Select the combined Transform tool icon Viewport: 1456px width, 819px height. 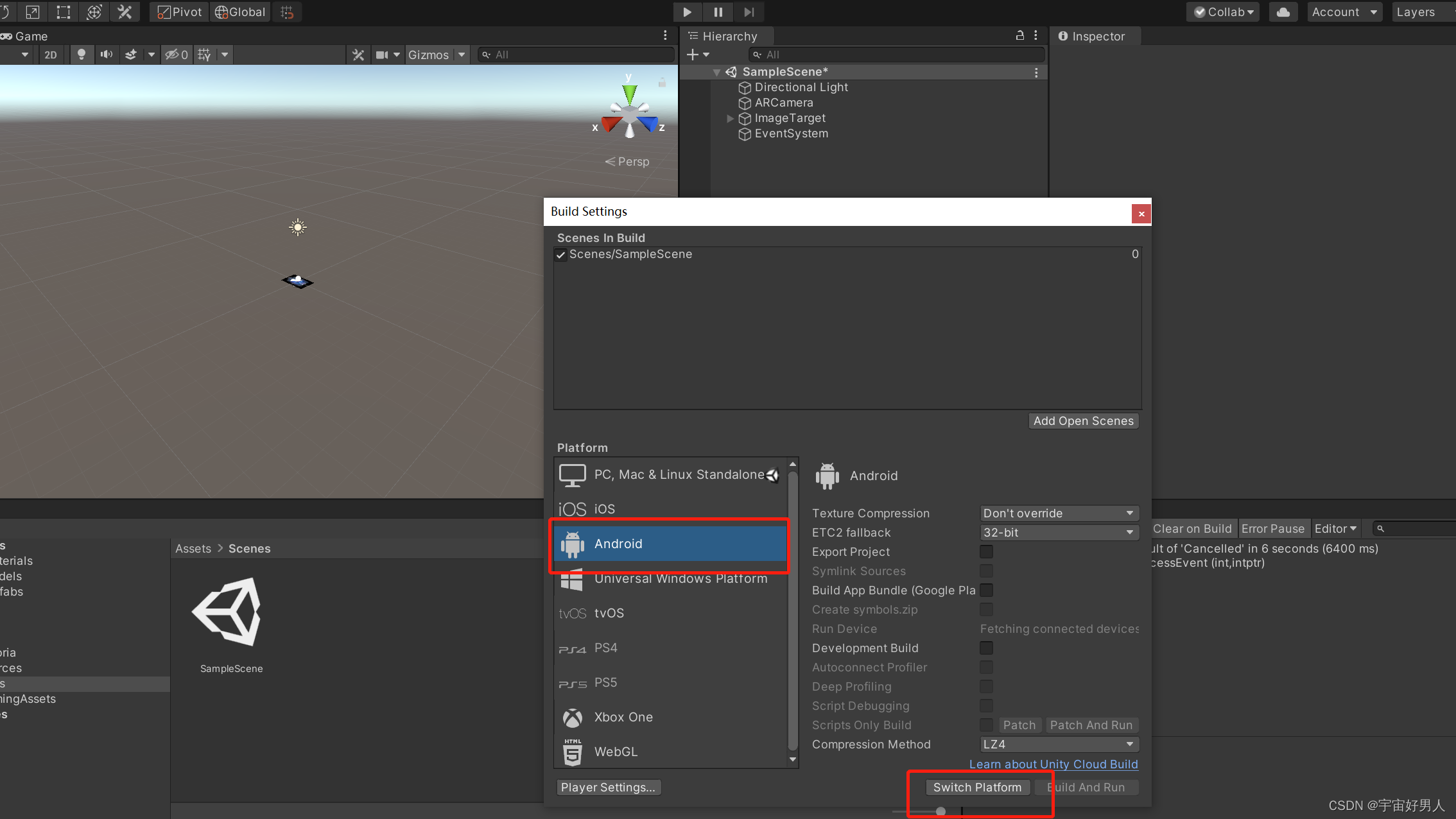coord(94,12)
